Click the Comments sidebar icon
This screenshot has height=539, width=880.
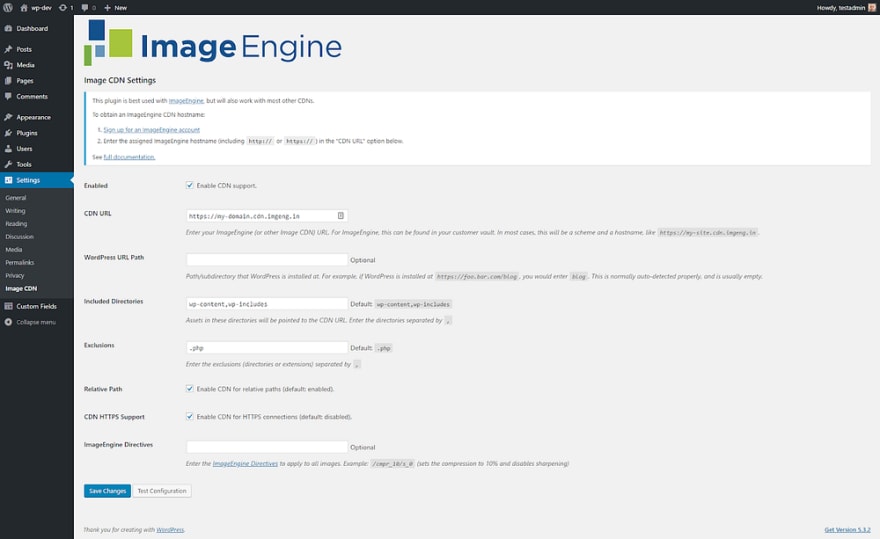click(8, 96)
